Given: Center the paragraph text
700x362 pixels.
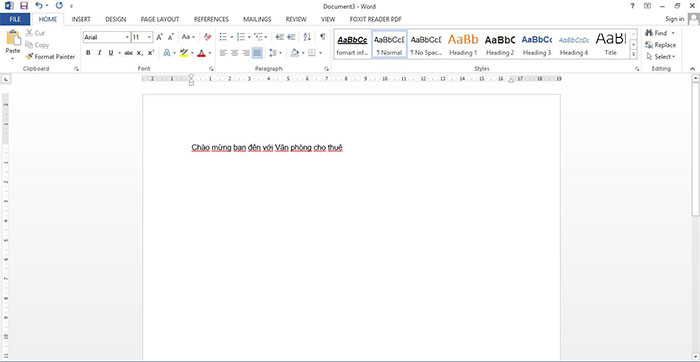Looking at the screenshot, I should (234, 53).
